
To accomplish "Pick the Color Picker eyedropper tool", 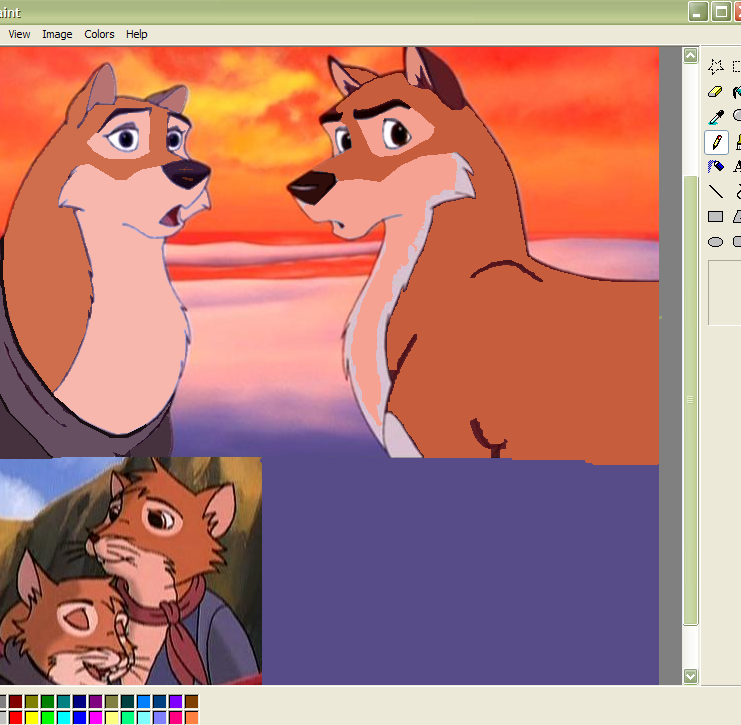I will pyautogui.click(x=716, y=117).
